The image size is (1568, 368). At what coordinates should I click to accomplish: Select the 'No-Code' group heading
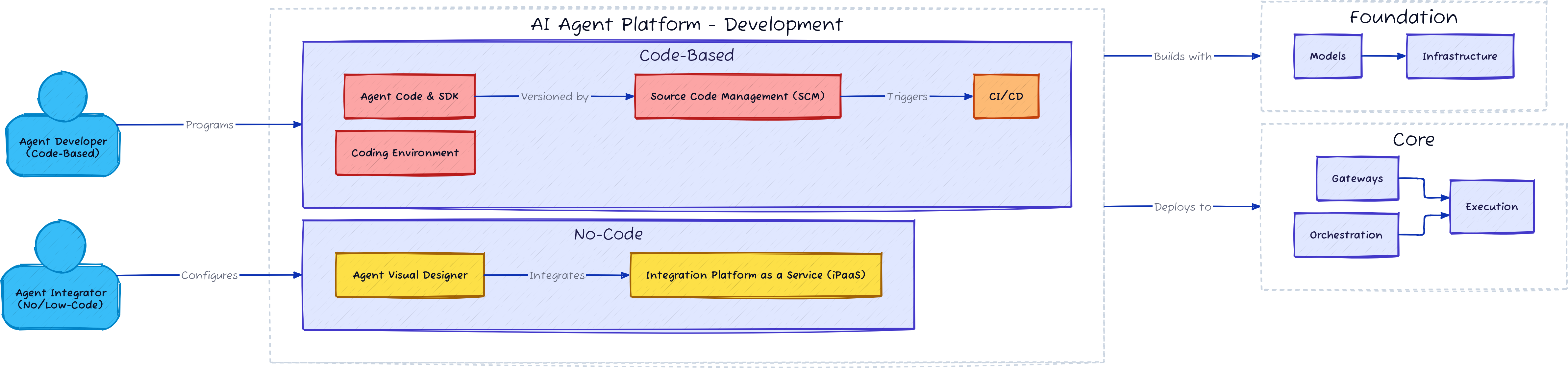coord(608,234)
